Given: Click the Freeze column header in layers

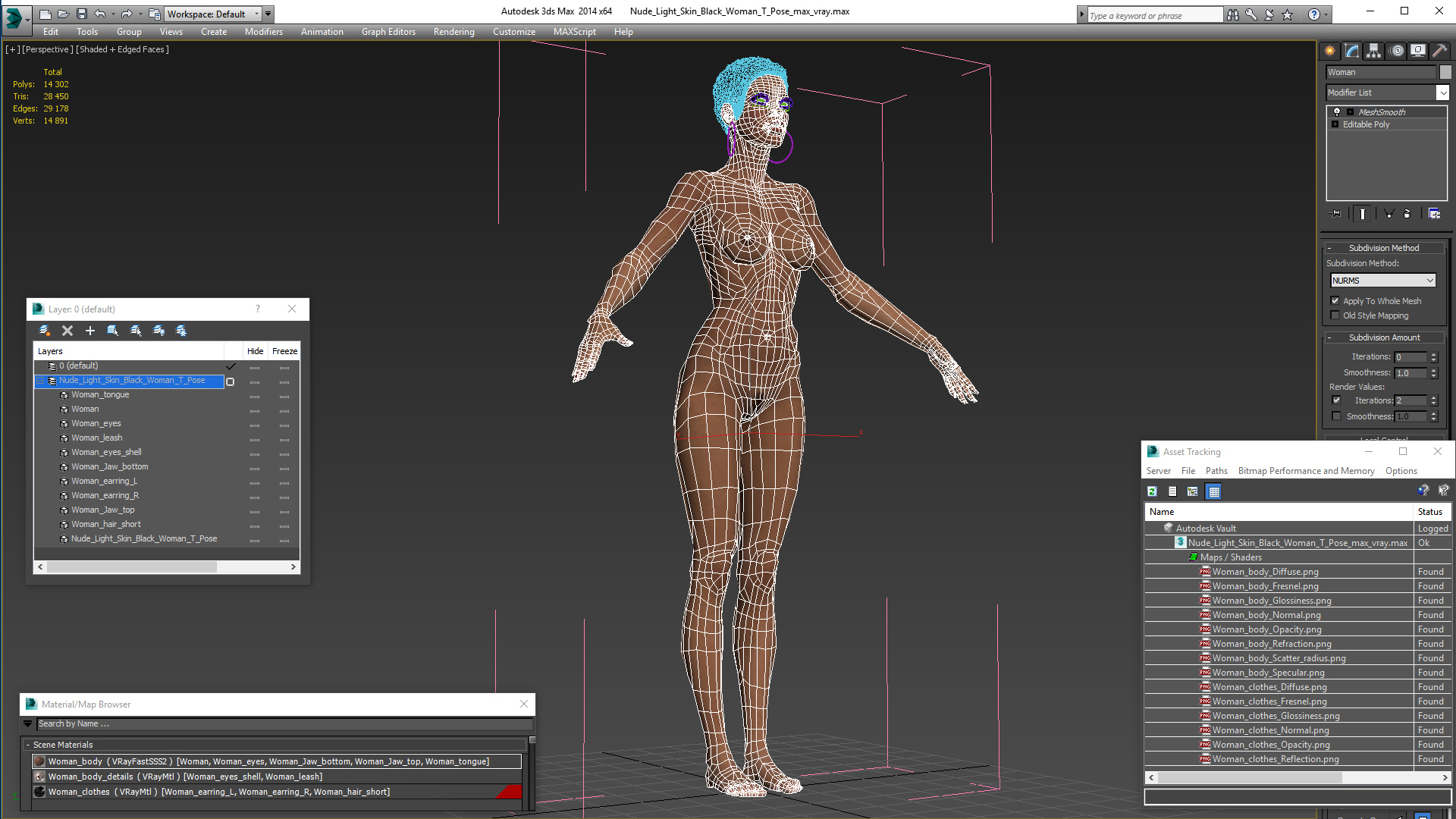Looking at the screenshot, I should click(x=284, y=351).
